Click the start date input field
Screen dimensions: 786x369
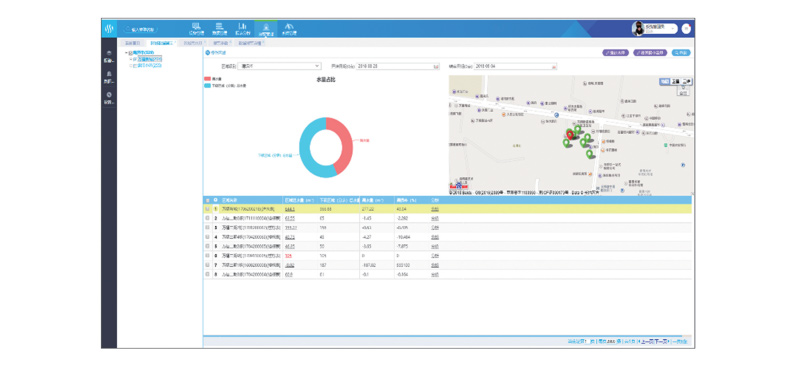click(x=395, y=66)
